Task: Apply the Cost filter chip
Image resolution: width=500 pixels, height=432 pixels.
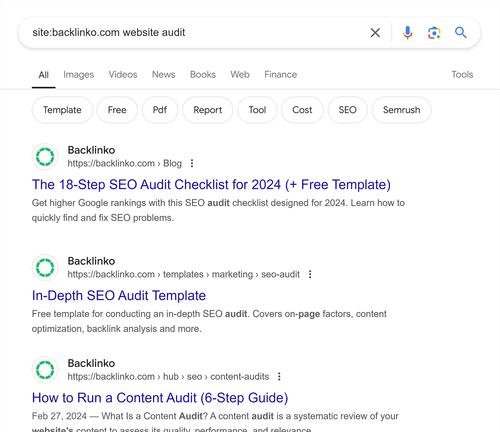Action: (x=302, y=110)
